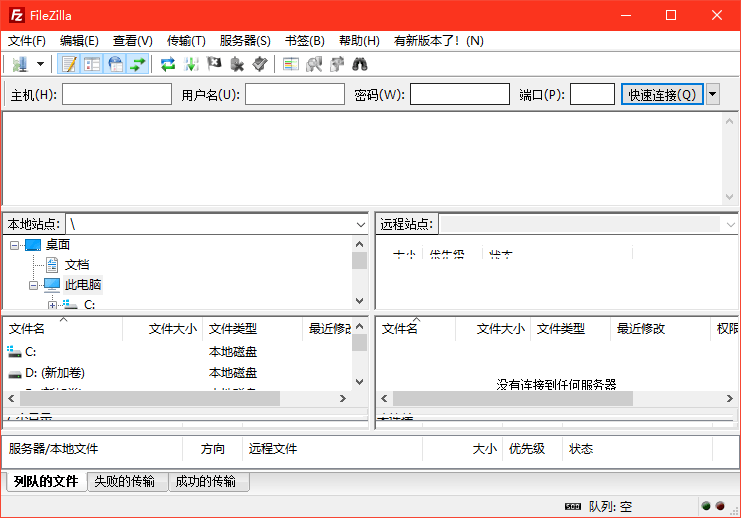Expand the C: drive tree node
Image resolution: width=741 pixels, height=518 pixels.
tap(52, 305)
